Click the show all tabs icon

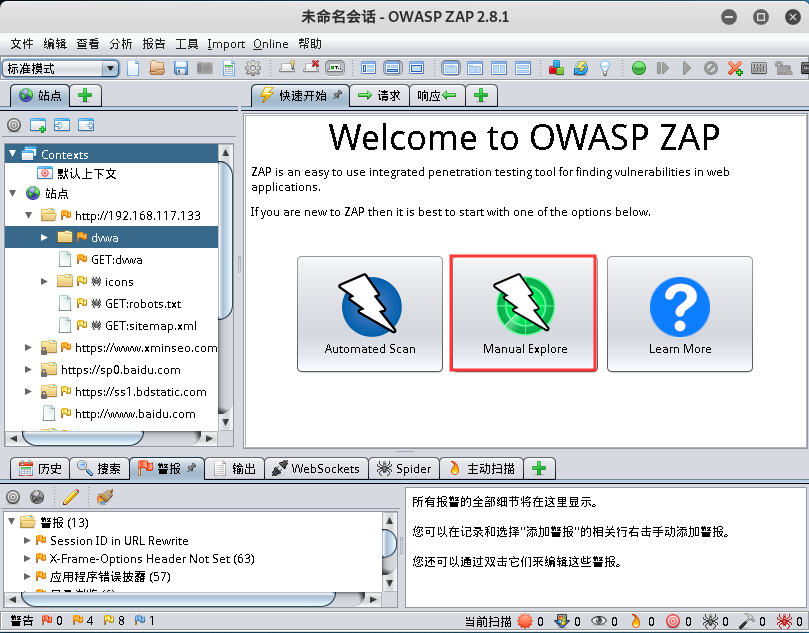coord(287,68)
